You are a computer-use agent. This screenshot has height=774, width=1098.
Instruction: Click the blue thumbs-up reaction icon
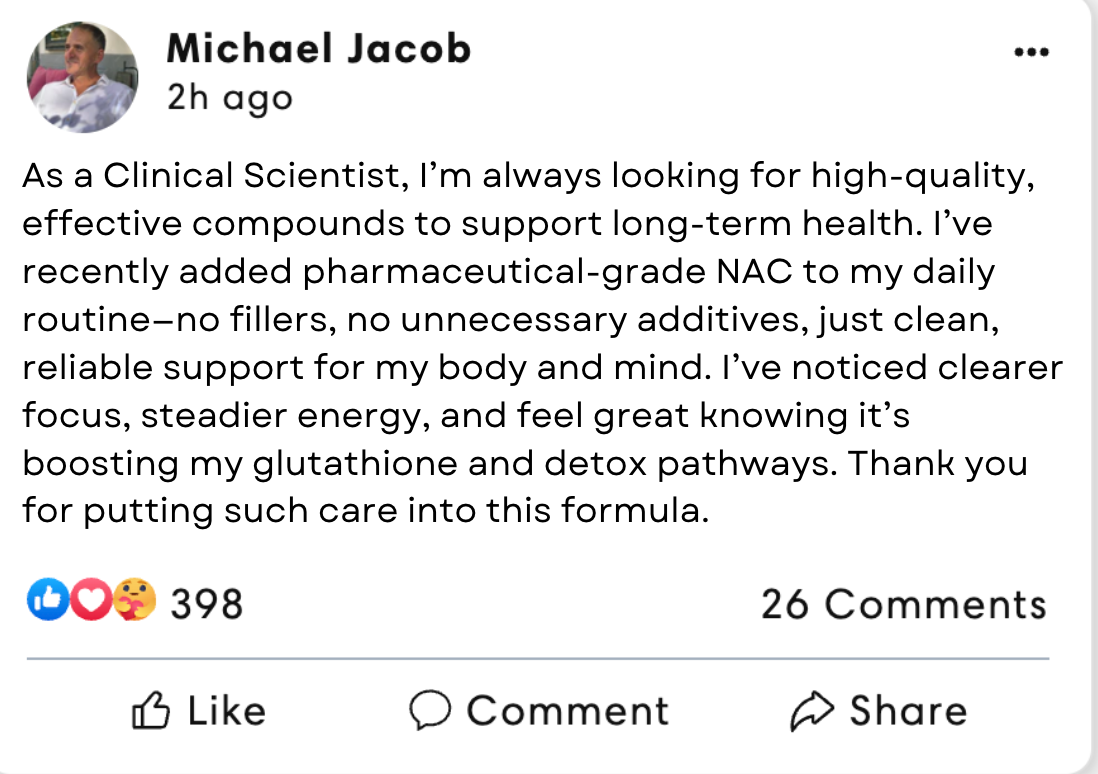[45, 603]
